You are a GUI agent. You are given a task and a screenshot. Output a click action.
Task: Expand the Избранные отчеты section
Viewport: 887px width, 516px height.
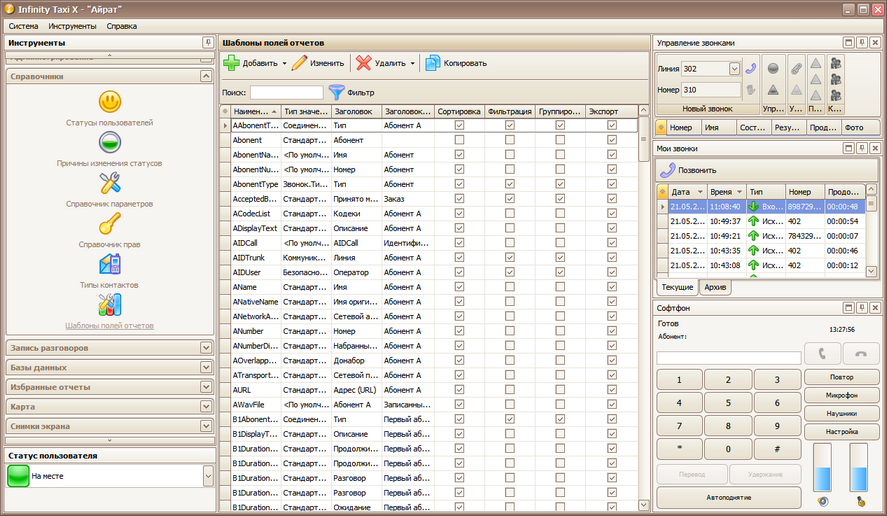206,387
